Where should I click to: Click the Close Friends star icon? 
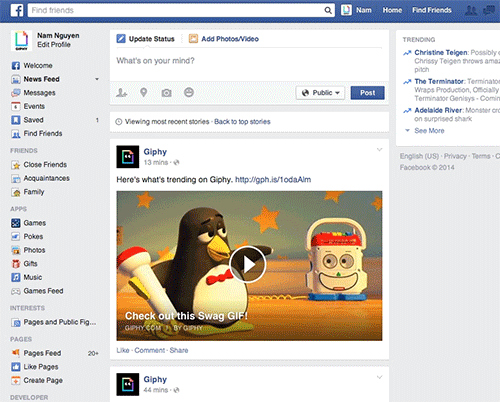coord(16,165)
